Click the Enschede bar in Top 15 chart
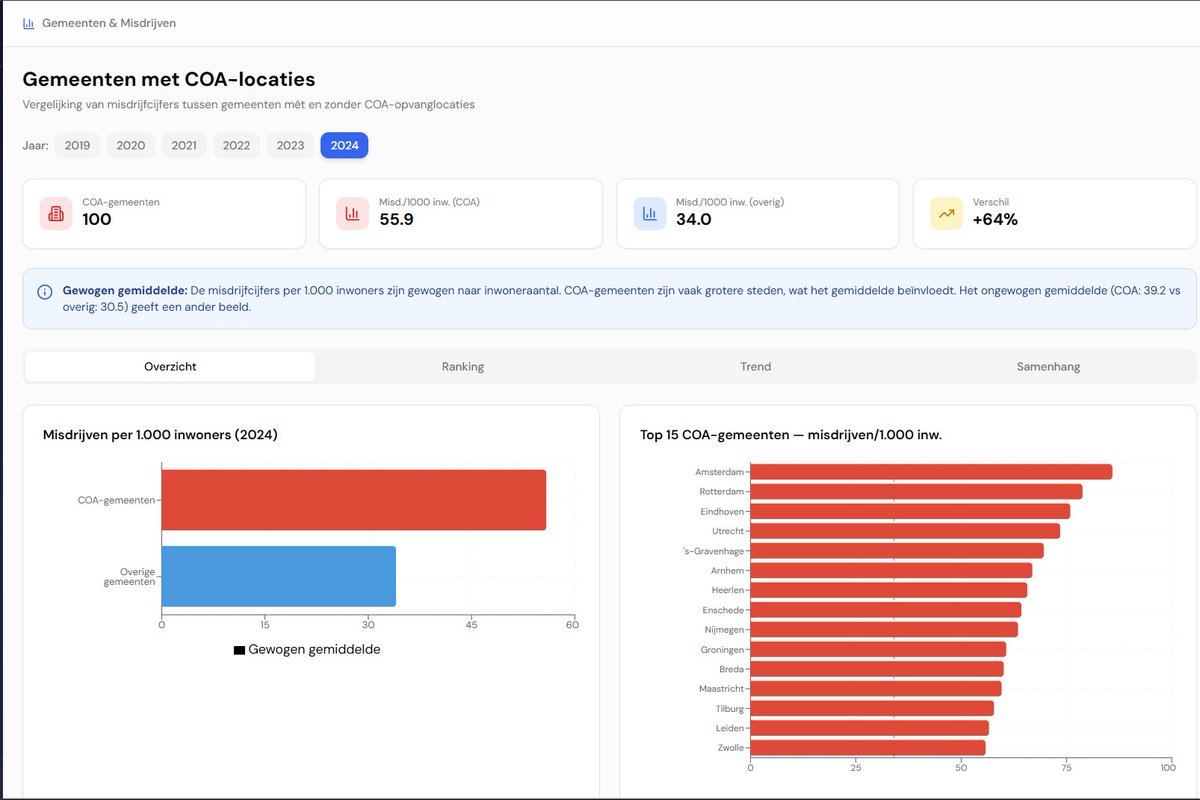1200x800 pixels. 886,610
